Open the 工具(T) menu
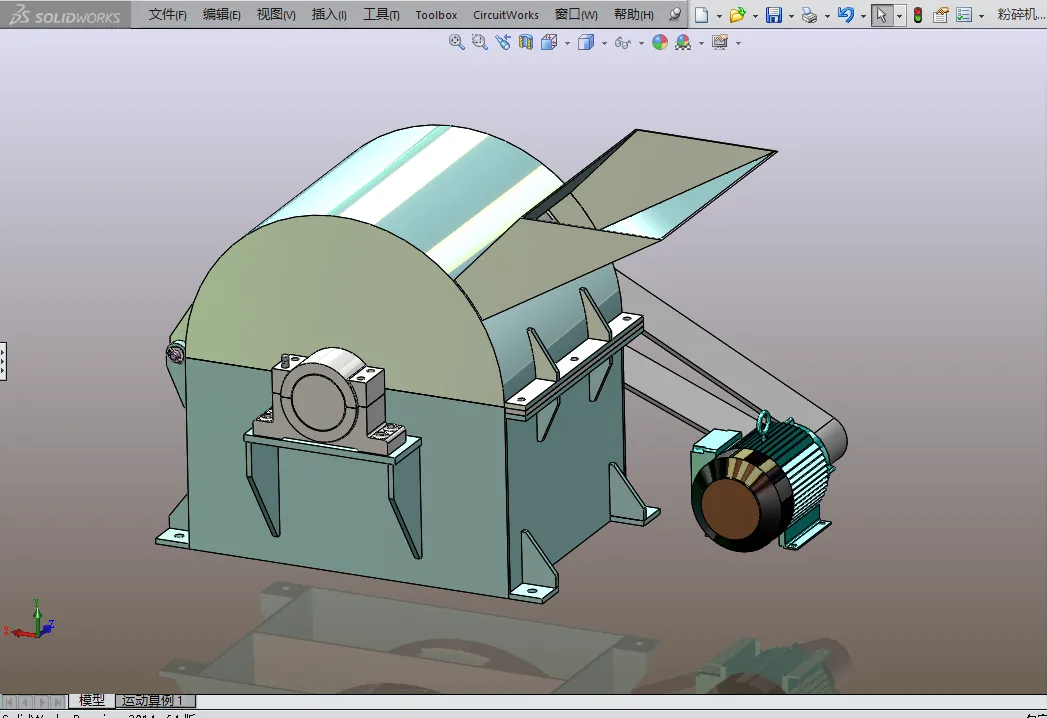This screenshot has width=1047, height=718. tap(380, 15)
